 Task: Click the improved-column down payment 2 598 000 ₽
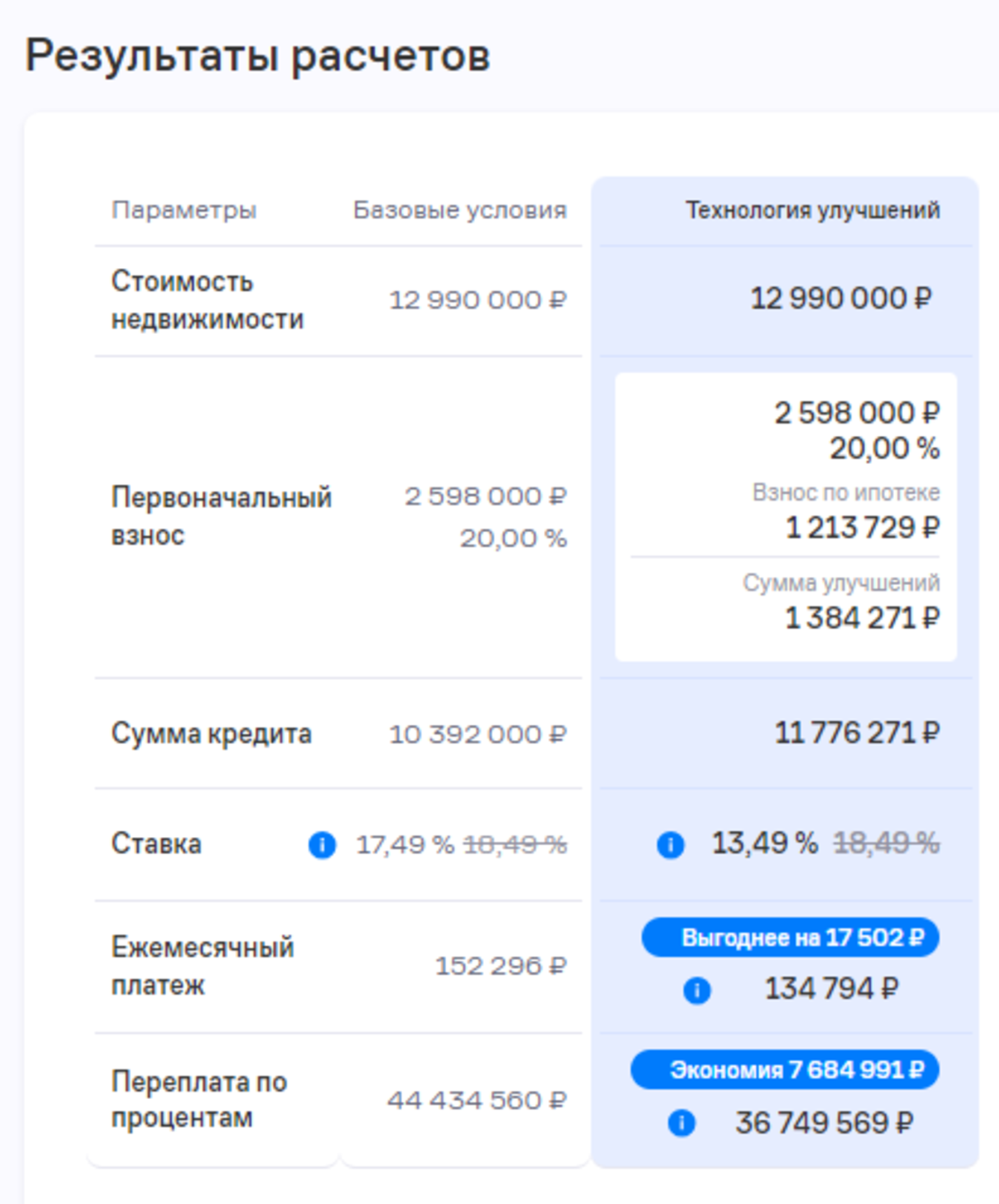(x=857, y=413)
